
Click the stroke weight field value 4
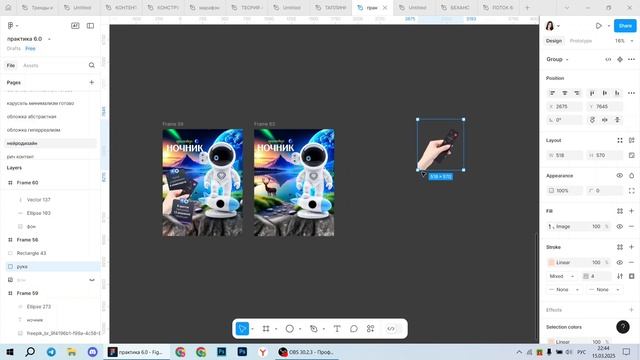597,276
